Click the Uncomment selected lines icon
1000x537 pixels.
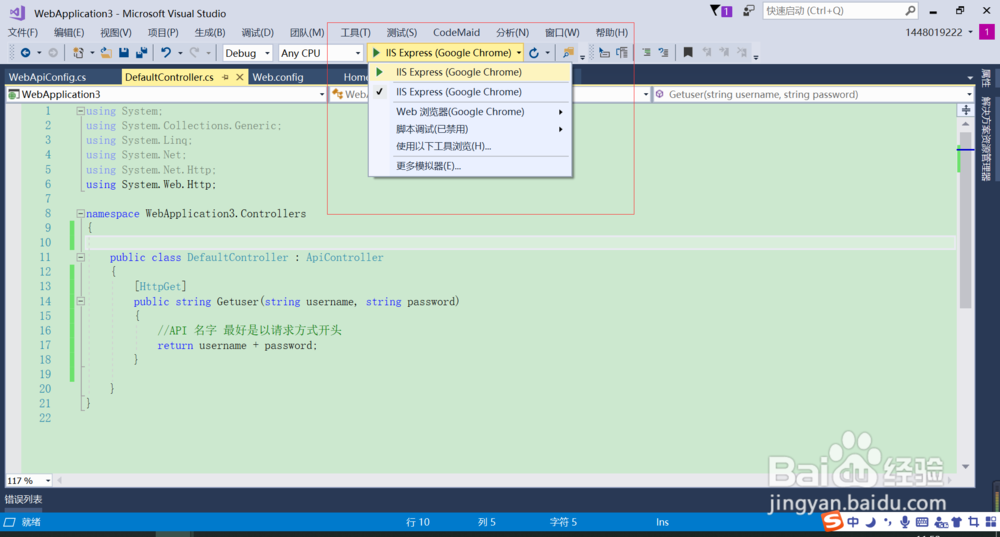(x=664, y=53)
